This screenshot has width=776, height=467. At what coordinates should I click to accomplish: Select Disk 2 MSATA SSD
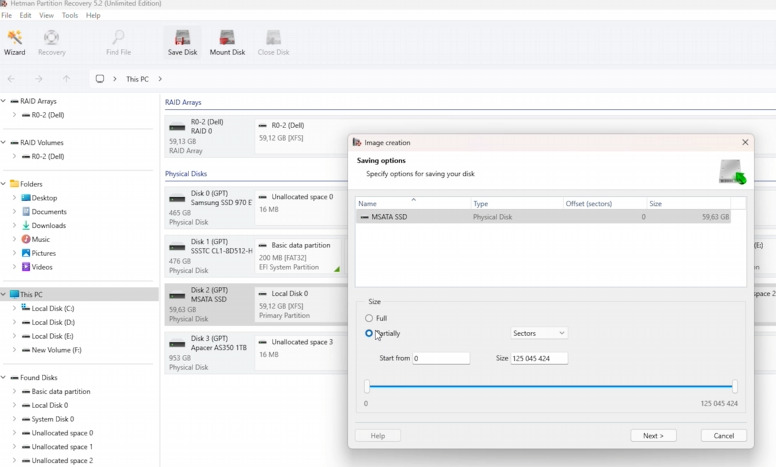209,305
